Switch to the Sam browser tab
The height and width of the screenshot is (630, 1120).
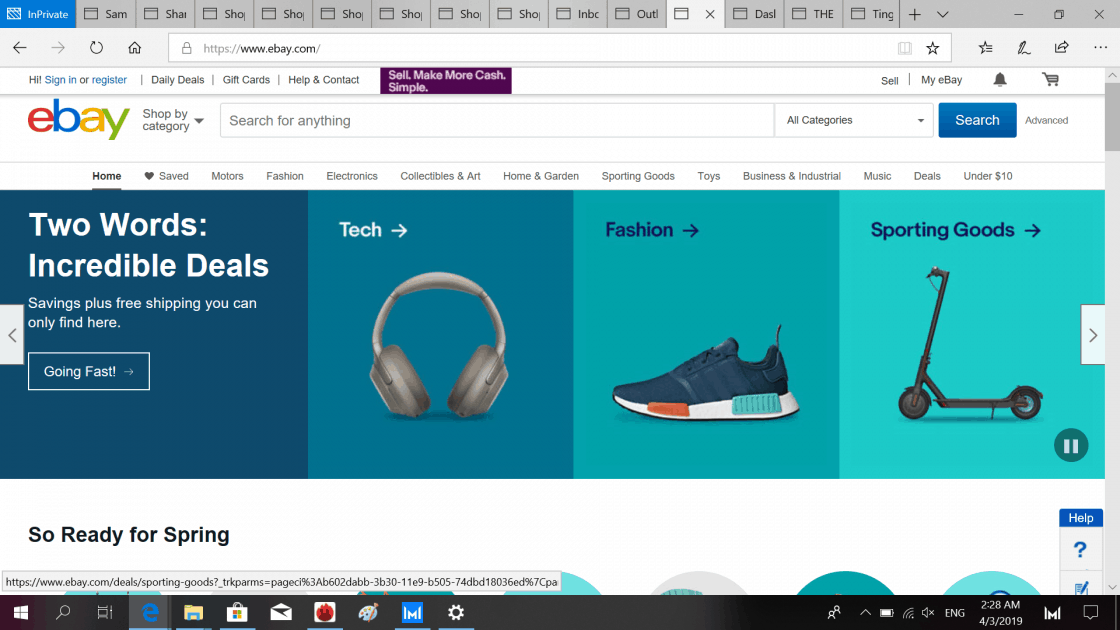(106, 14)
